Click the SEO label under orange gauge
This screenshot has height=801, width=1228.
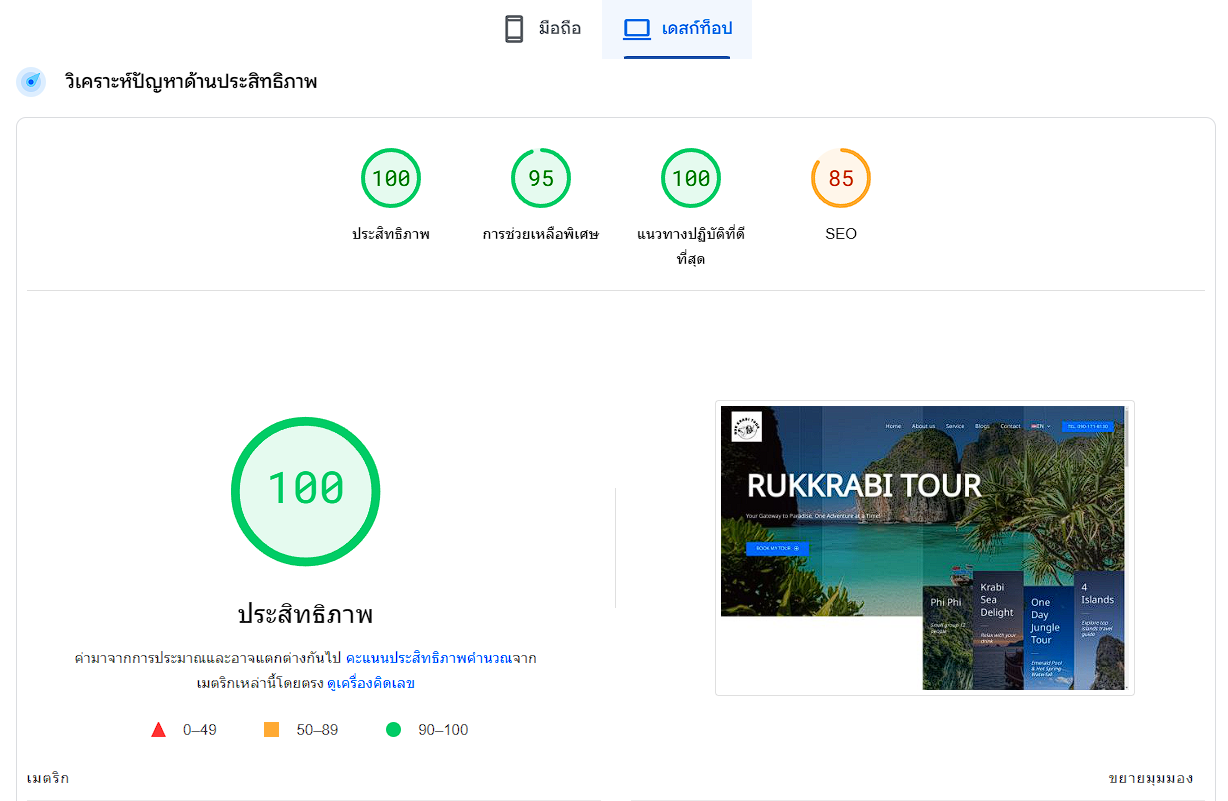(841, 234)
